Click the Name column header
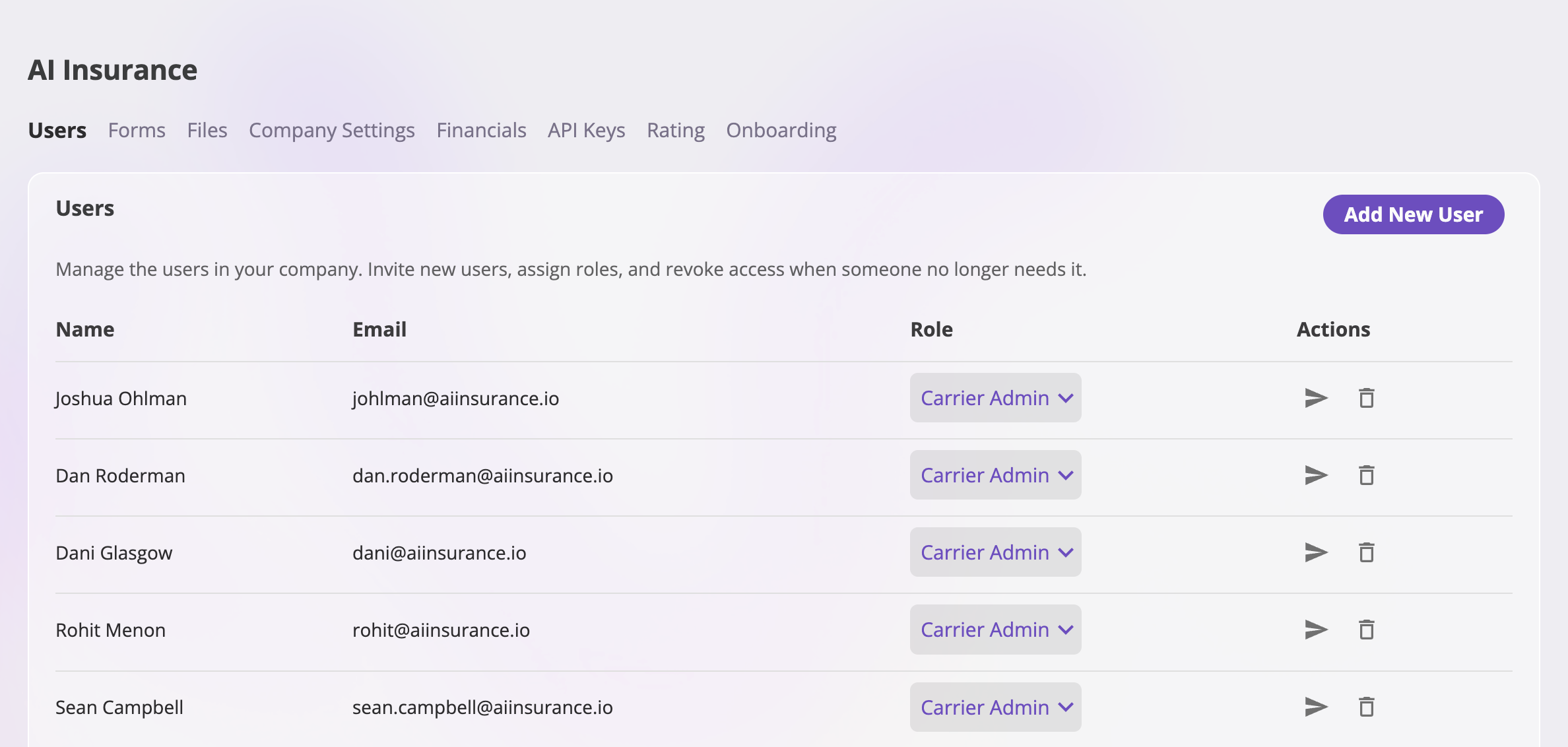Viewport: 1568px width, 747px height. point(85,329)
